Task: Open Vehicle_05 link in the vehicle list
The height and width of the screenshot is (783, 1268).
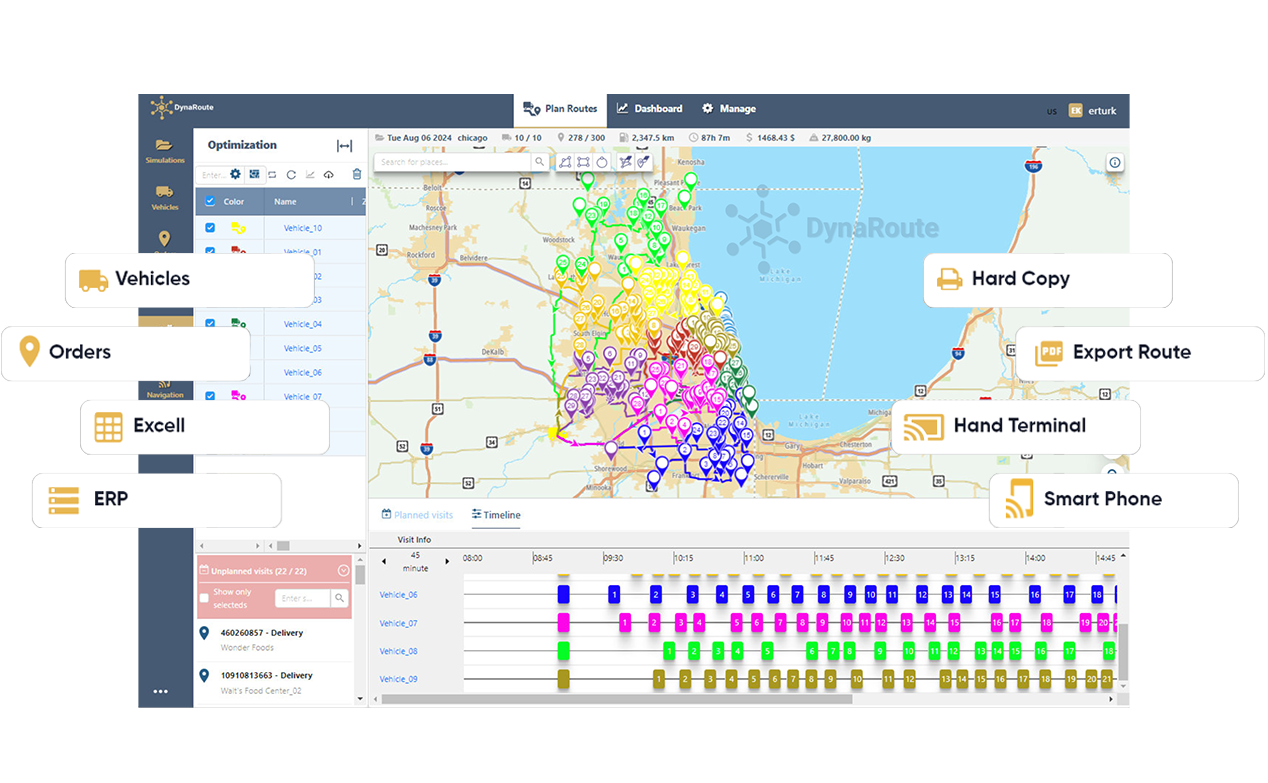Action: tap(303, 348)
